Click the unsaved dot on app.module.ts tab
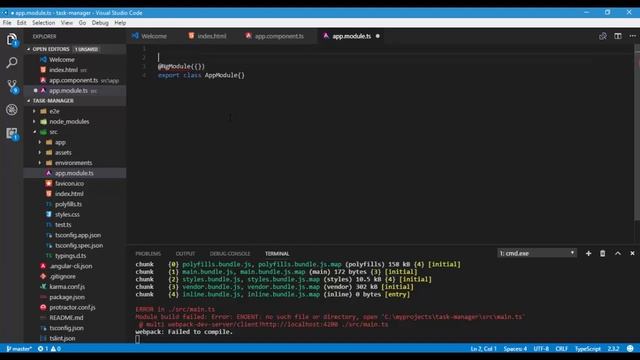Image resolution: width=640 pixels, height=360 pixels. pyautogui.click(x=378, y=36)
